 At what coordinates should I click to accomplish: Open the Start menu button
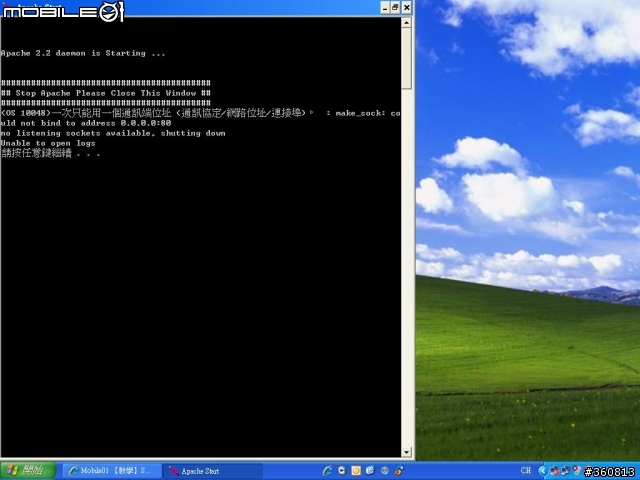click(28, 471)
